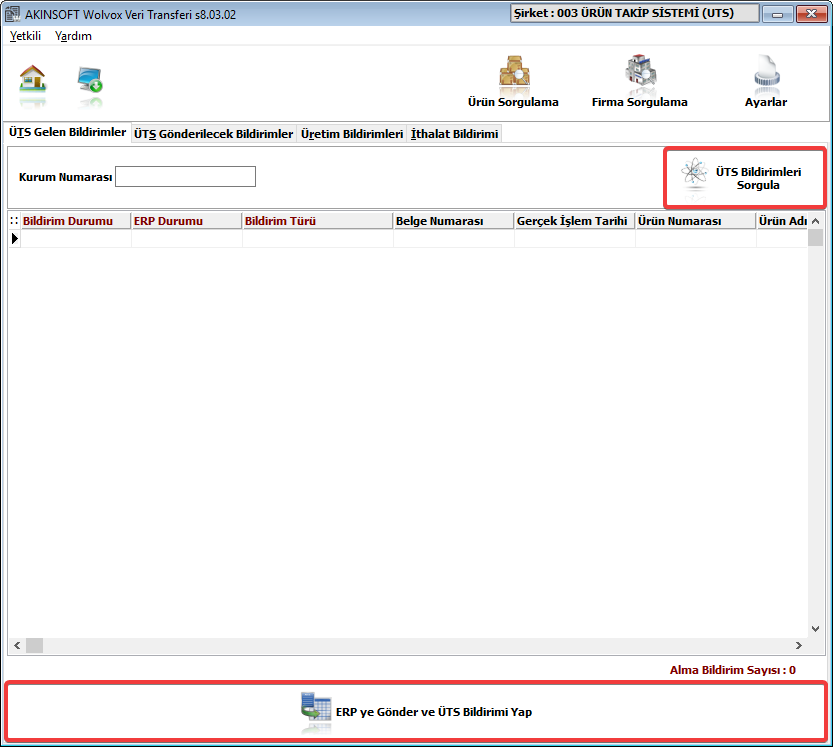Click vertical scrollbar down arrow
Screen dimensions: 833x747
pos(815,629)
